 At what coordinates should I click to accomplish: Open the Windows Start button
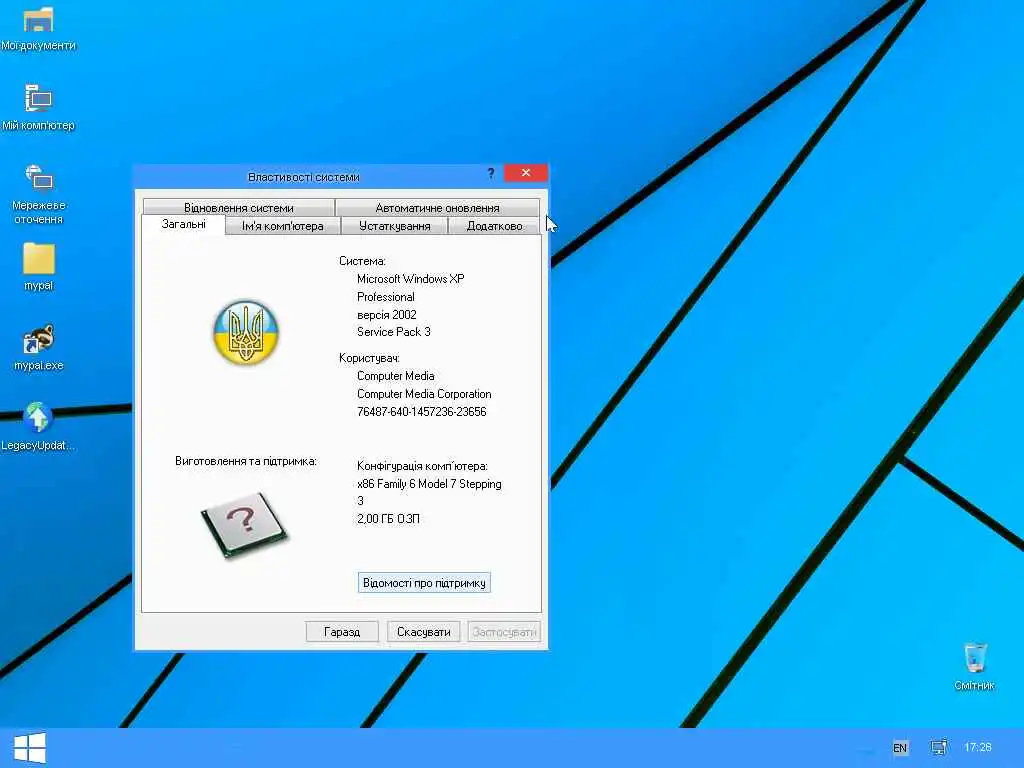tap(29, 748)
